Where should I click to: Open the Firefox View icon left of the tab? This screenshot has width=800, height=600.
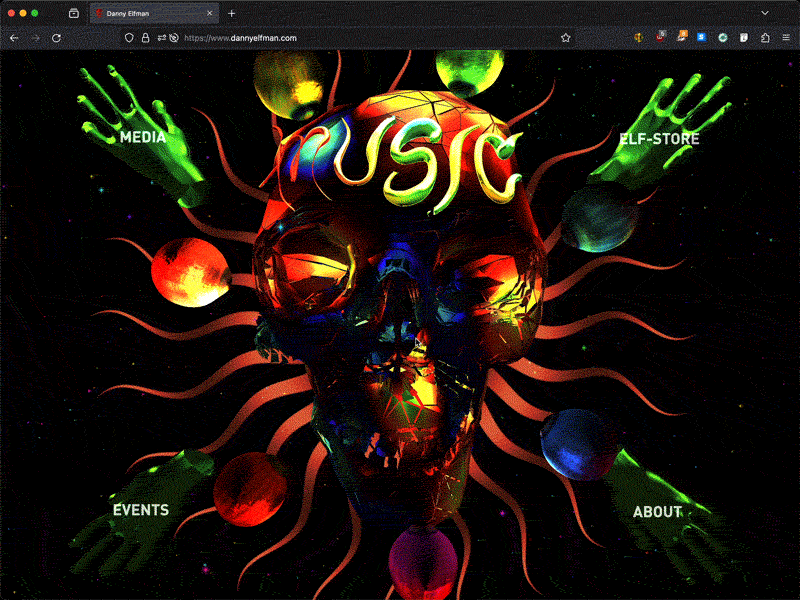point(74,14)
